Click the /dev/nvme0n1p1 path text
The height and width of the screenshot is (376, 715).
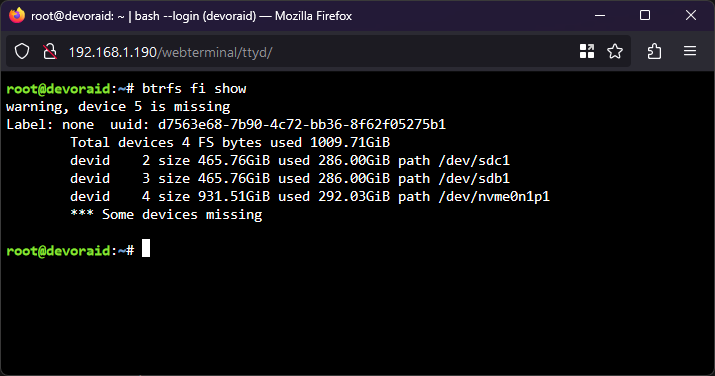tap(494, 196)
